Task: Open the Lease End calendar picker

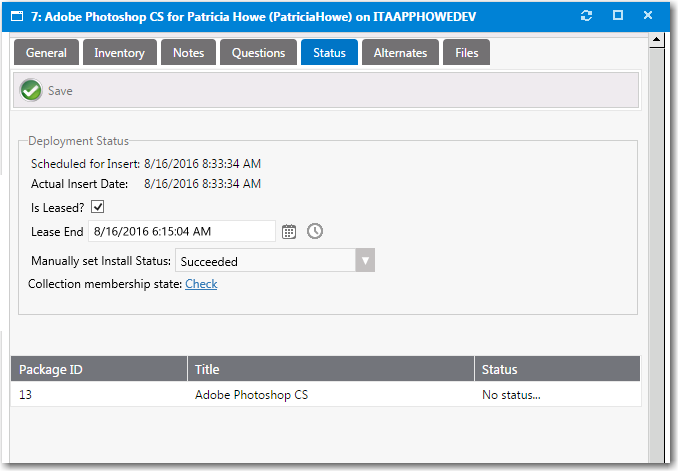Action: pos(289,231)
